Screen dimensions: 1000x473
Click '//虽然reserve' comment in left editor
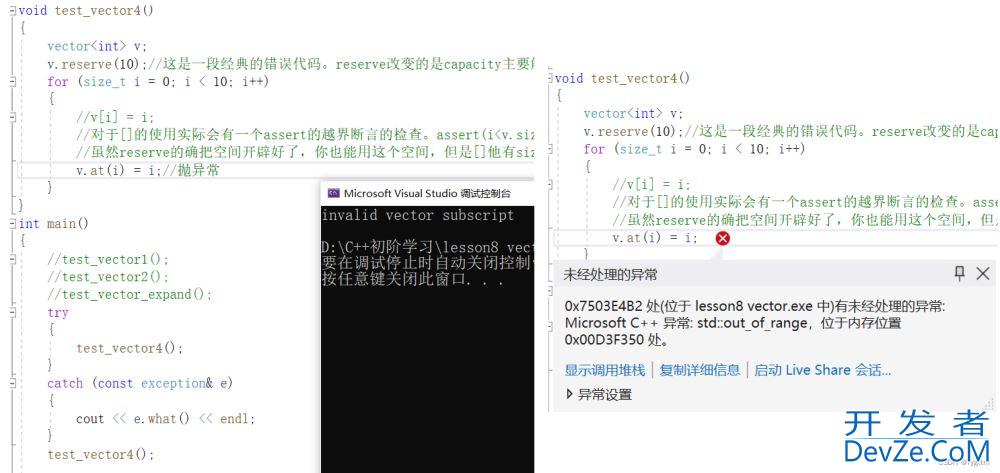[305, 153]
